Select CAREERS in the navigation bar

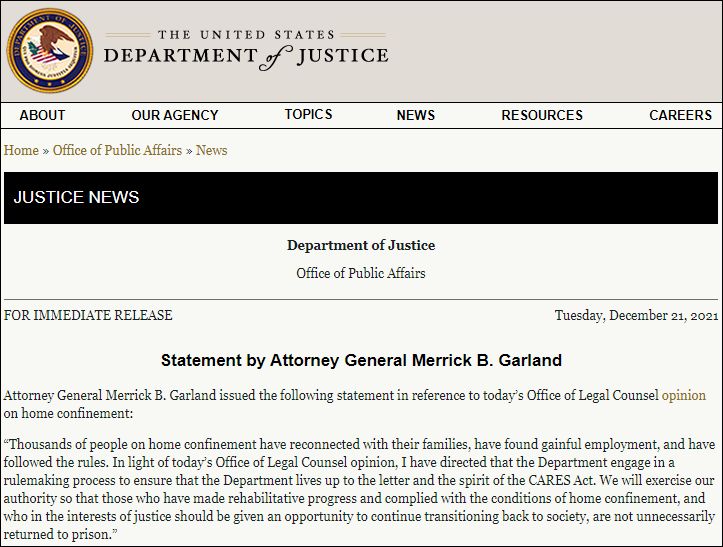coord(680,115)
